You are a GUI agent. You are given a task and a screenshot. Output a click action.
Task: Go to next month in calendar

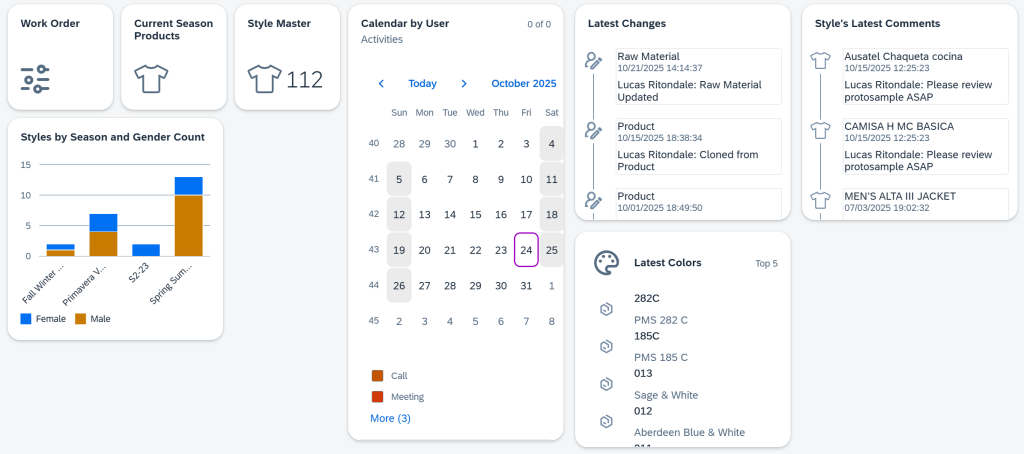(x=464, y=84)
